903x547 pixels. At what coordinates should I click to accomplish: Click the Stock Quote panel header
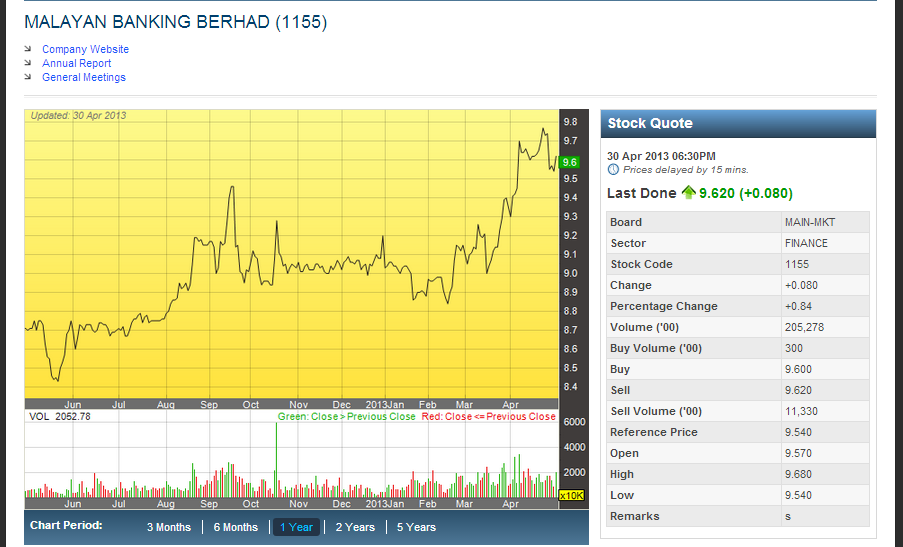pyautogui.click(x=738, y=124)
